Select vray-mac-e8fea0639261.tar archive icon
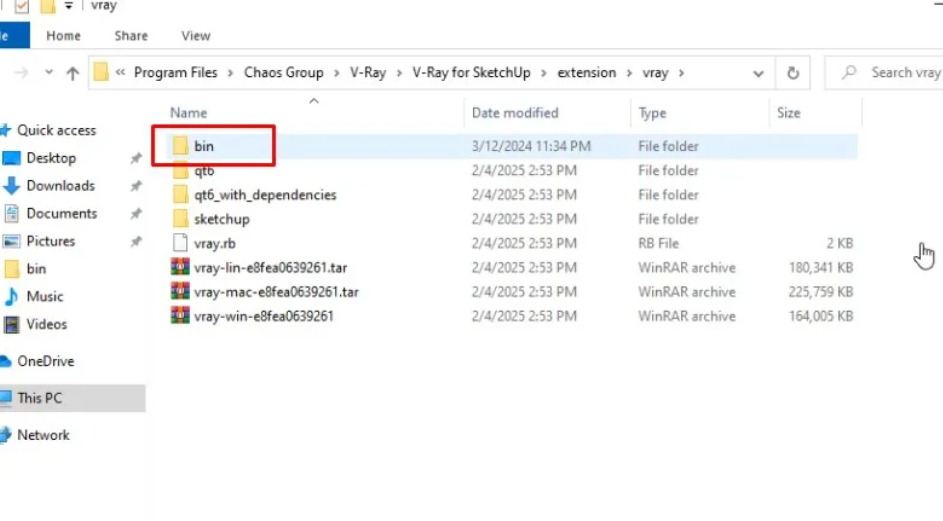This screenshot has width=943, height=521. (180, 292)
